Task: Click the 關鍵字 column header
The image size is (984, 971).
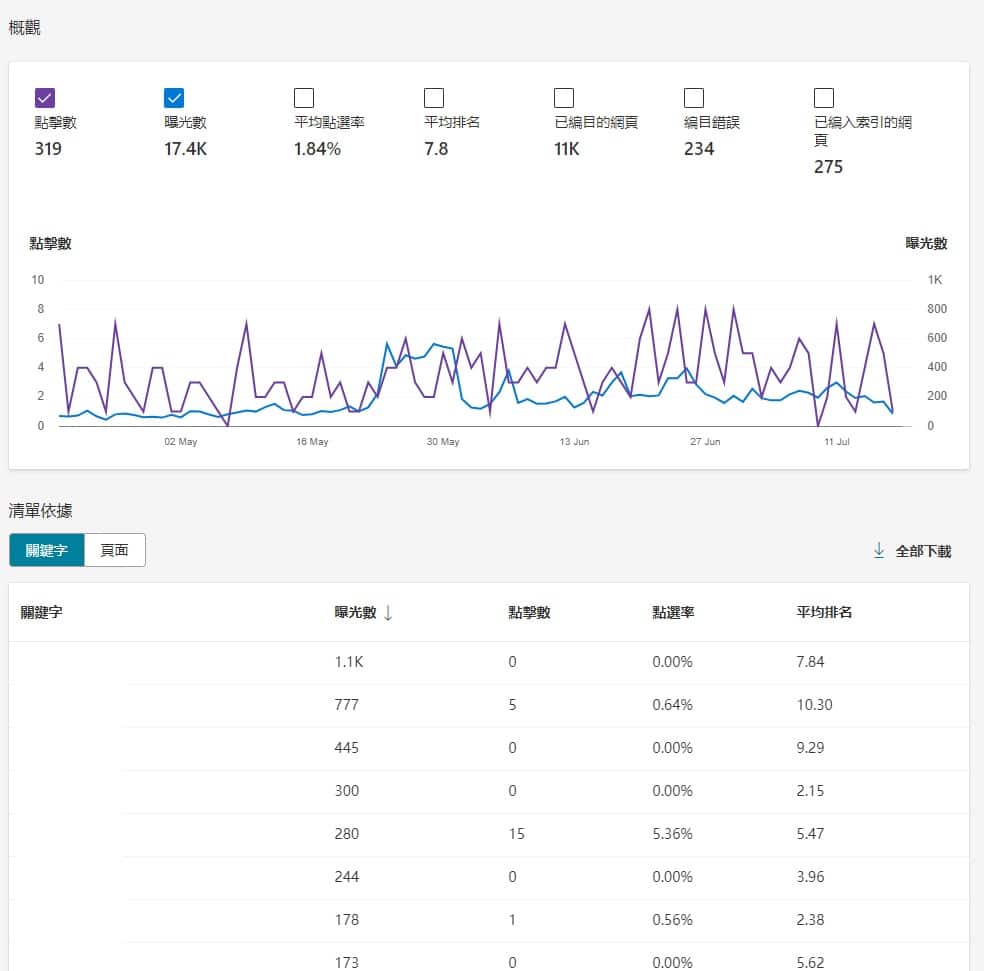Action: 42,612
